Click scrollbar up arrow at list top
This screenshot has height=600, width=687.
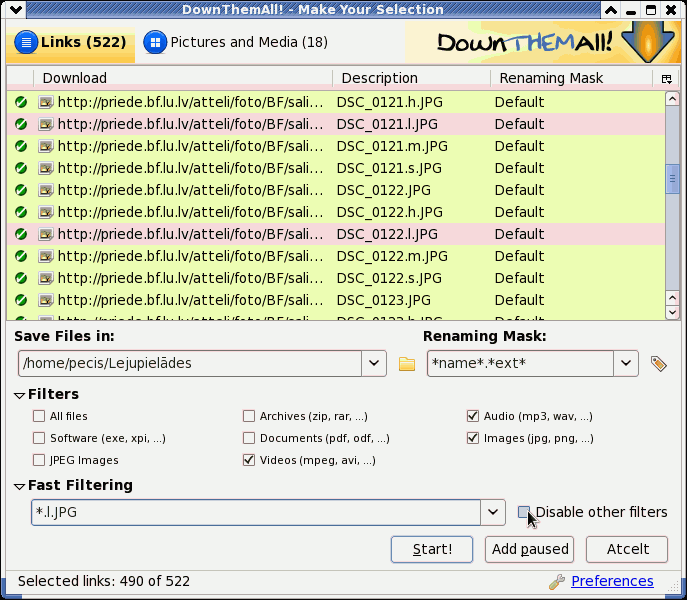pos(672,99)
